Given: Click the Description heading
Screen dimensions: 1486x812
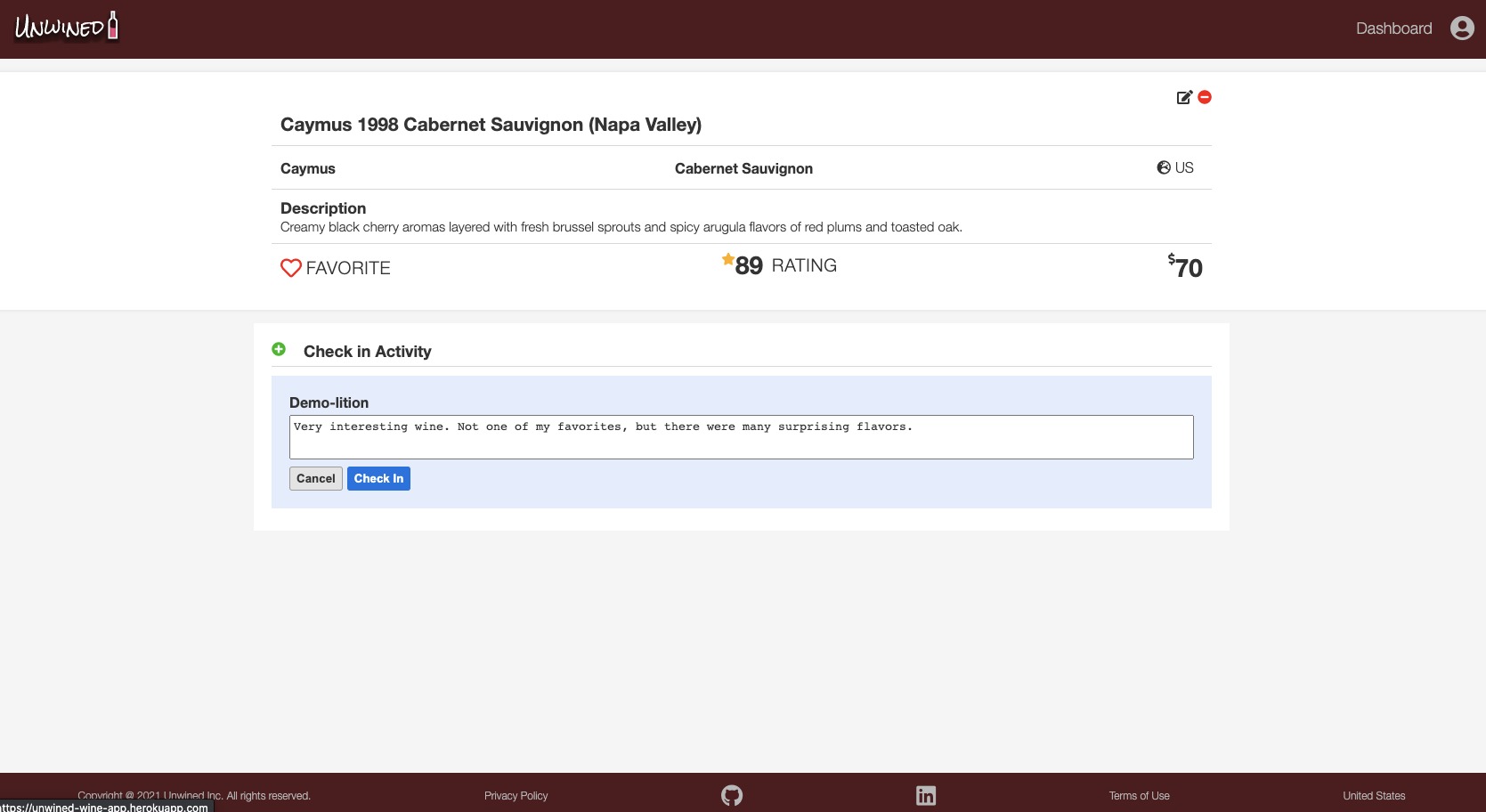Looking at the screenshot, I should 323,208.
